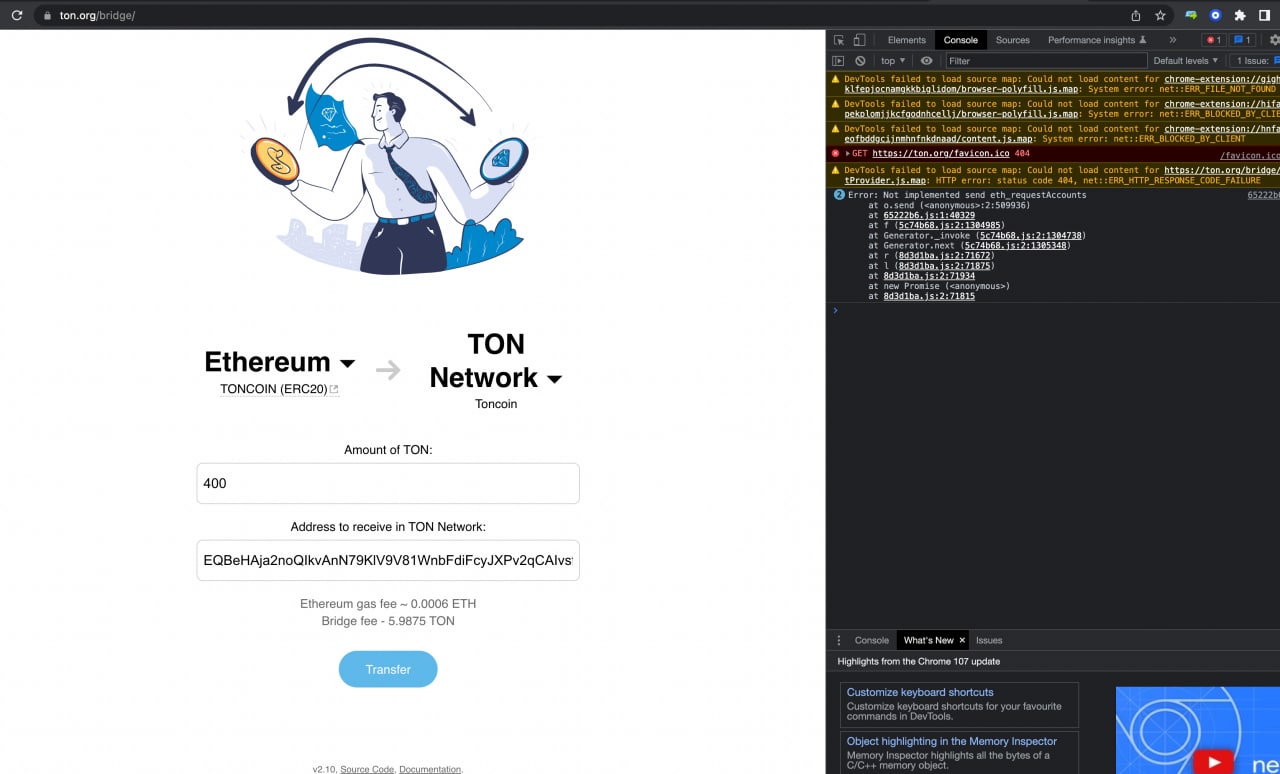Open the Extensions puzzle icon
Viewport: 1280px width, 774px height.
point(1241,16)
